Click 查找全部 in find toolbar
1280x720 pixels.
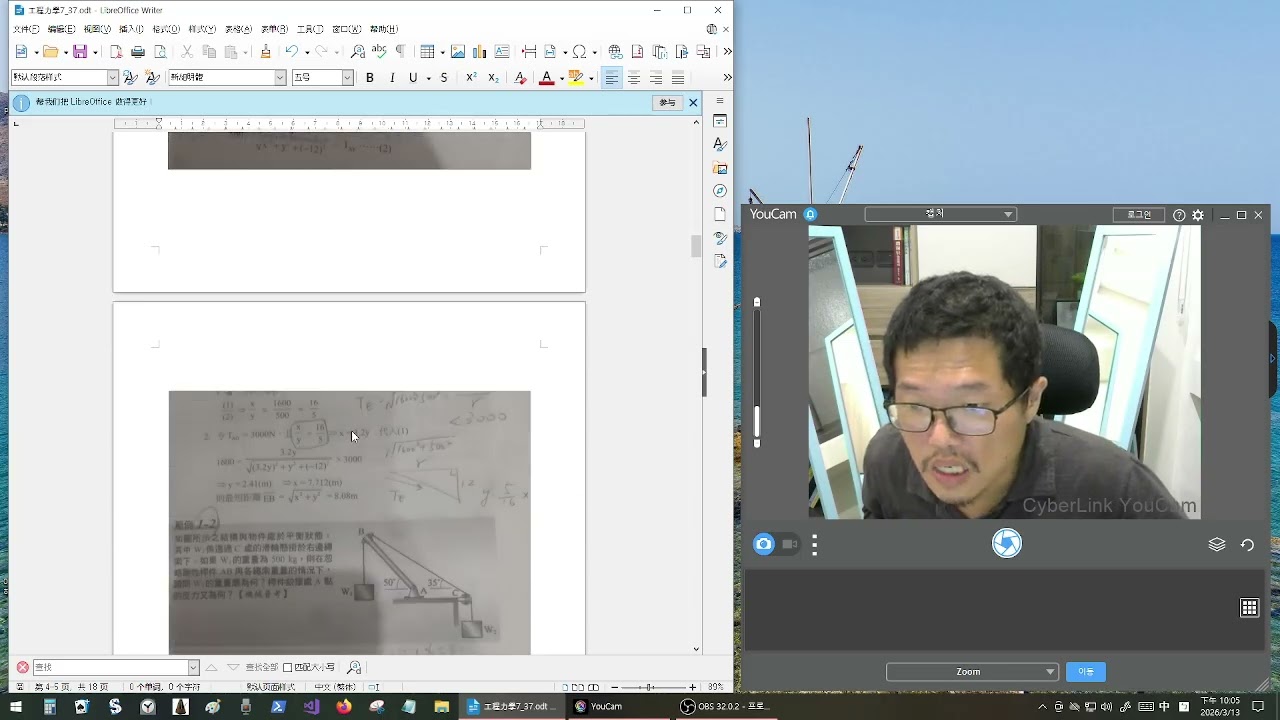[262, 667]
